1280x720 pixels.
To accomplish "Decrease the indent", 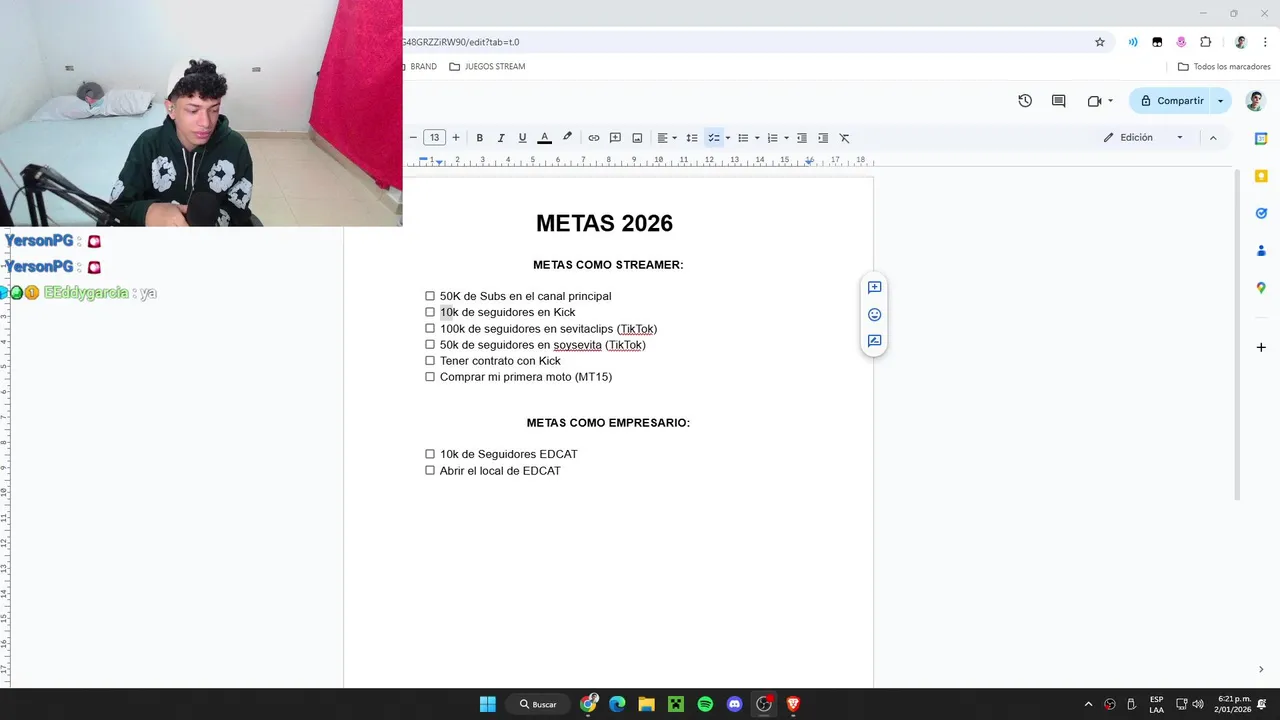I will point(802,138).
